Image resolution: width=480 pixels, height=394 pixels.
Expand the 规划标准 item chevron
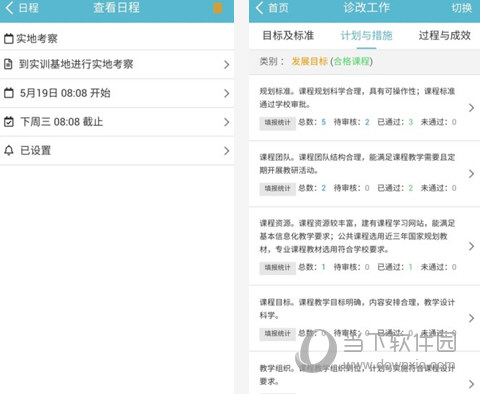[x=471, y=108]
